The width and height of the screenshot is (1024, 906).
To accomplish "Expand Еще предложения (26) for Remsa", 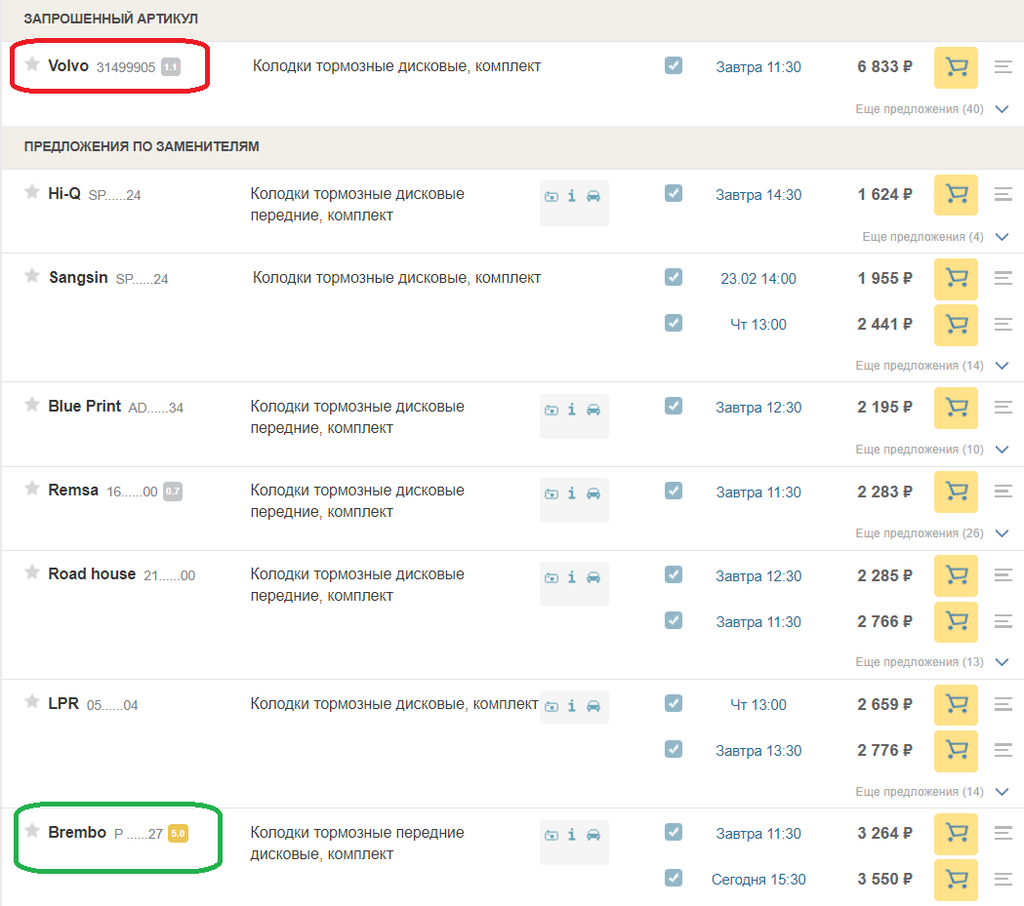I will pos(932,534).
